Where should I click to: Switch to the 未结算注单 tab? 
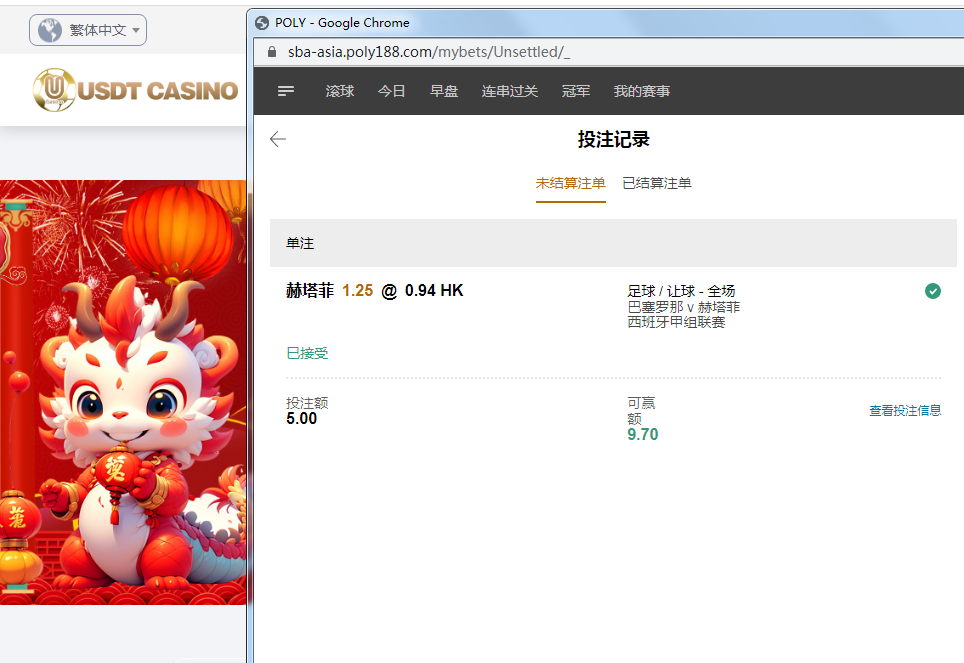point(571,183)
